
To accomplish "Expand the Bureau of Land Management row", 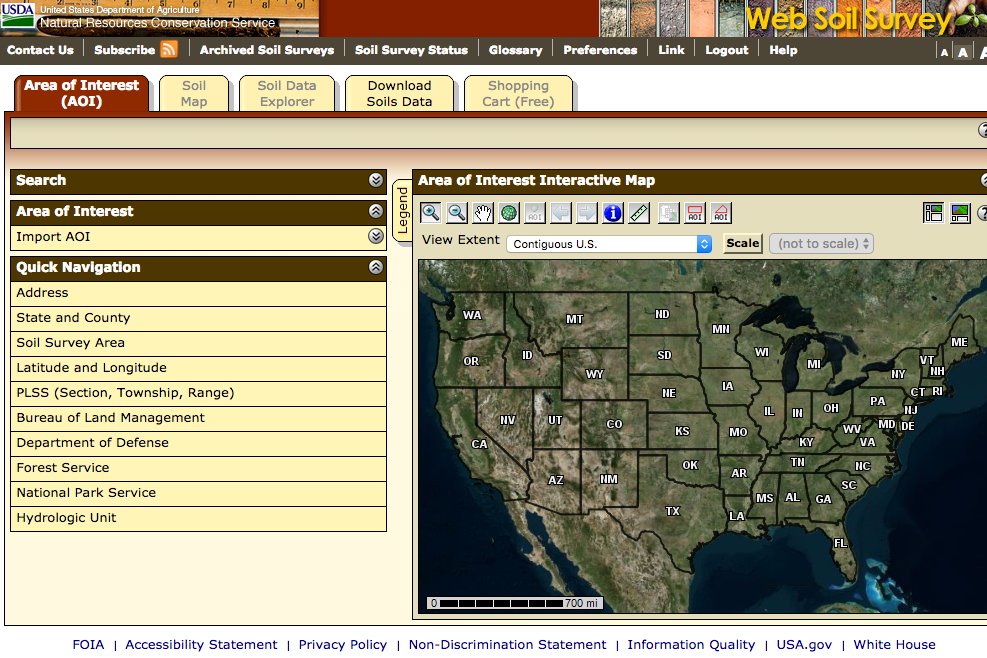I will pos(198,418).
